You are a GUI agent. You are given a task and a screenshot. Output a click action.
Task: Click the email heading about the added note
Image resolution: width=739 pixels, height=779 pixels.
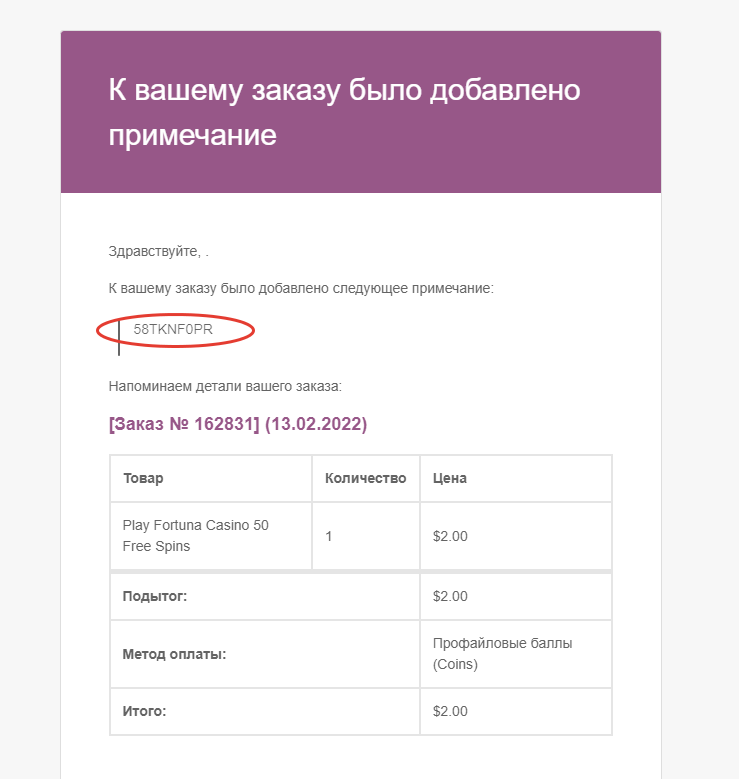pyautogui.click(x=344, y=112)
